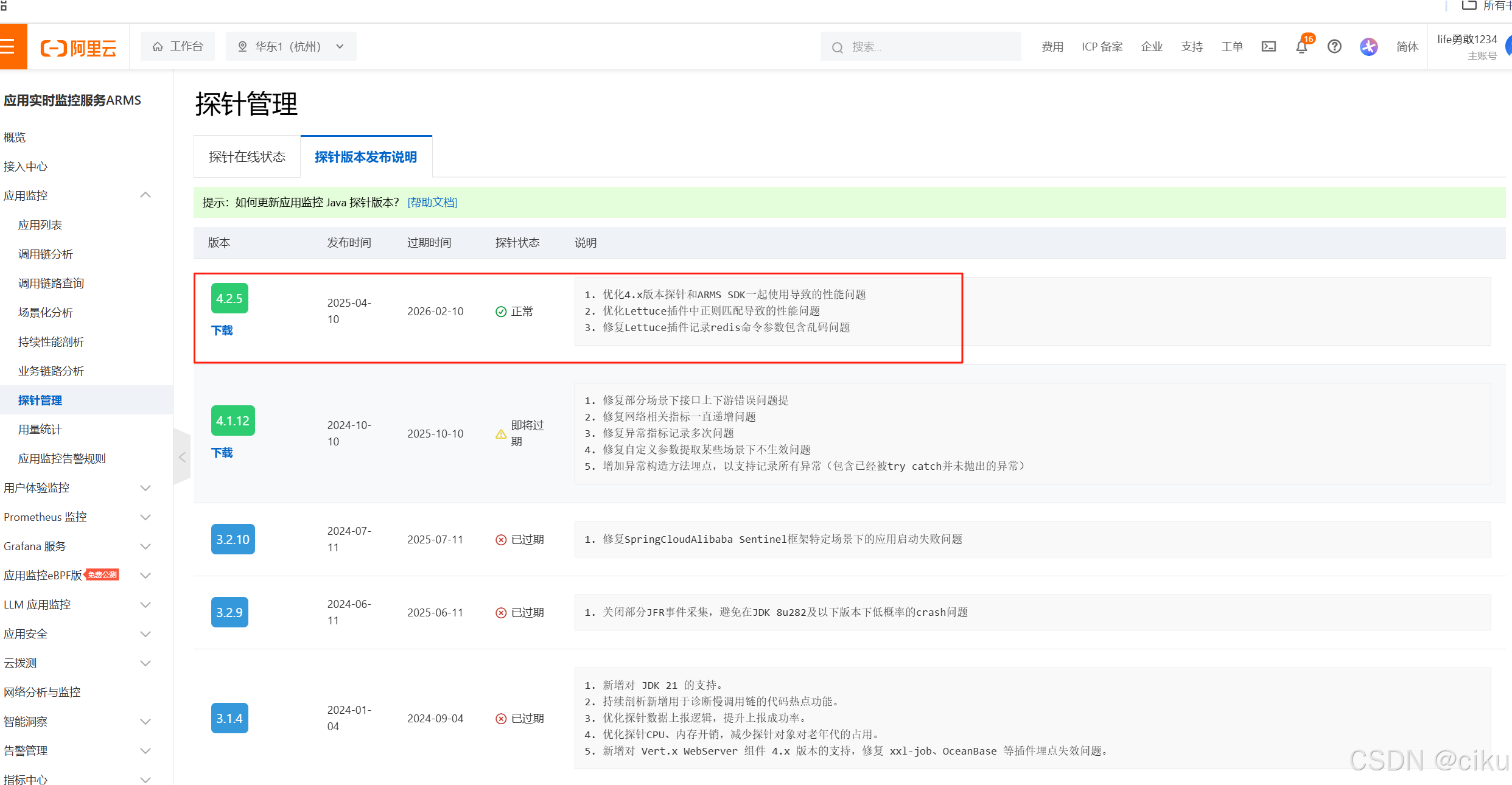Open the notification bell with 16 badge

[x=1302, y=46]
